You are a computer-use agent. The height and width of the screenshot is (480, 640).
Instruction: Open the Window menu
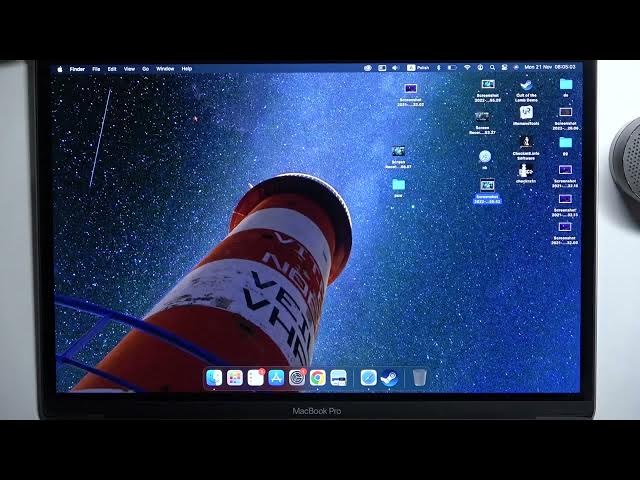pyautogui.click(x=165, y=69)
